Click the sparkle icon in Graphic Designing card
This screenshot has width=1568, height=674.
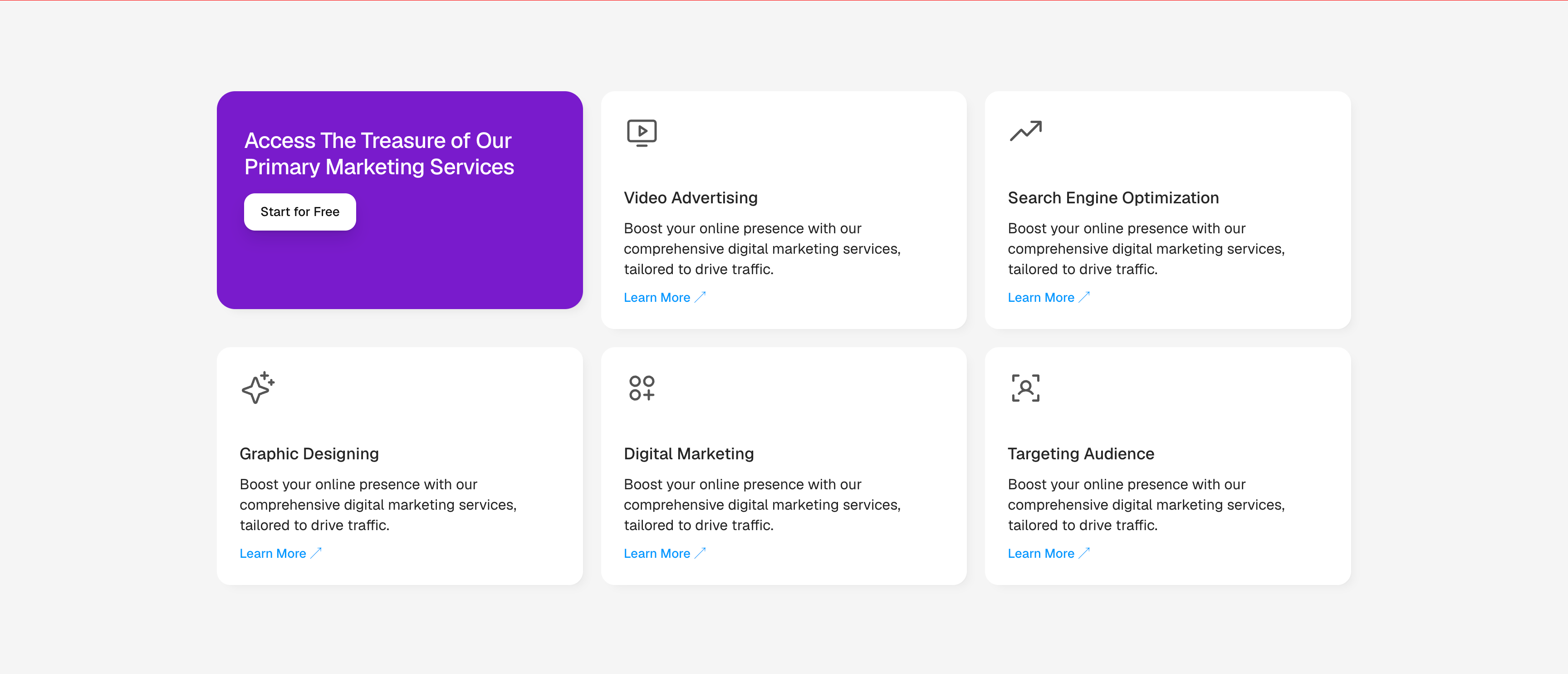click(x=258, y=388)
